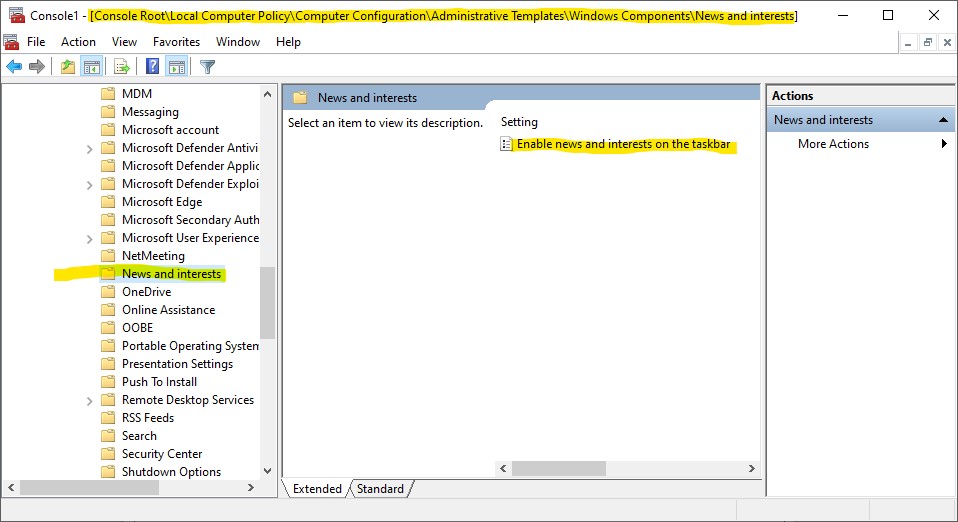Select Microsoft account tree item
958x522 pixels.
[170, 130]
